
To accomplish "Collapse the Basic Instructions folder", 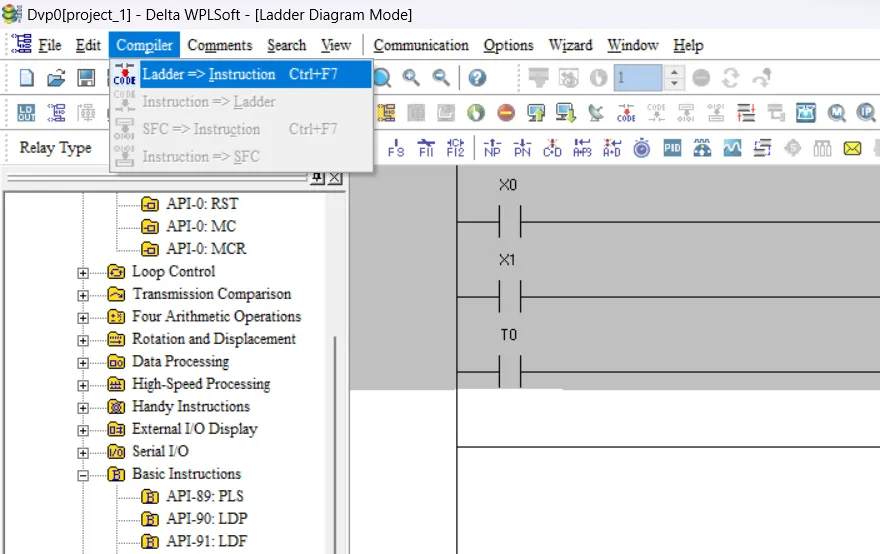I will coord(82,475).
